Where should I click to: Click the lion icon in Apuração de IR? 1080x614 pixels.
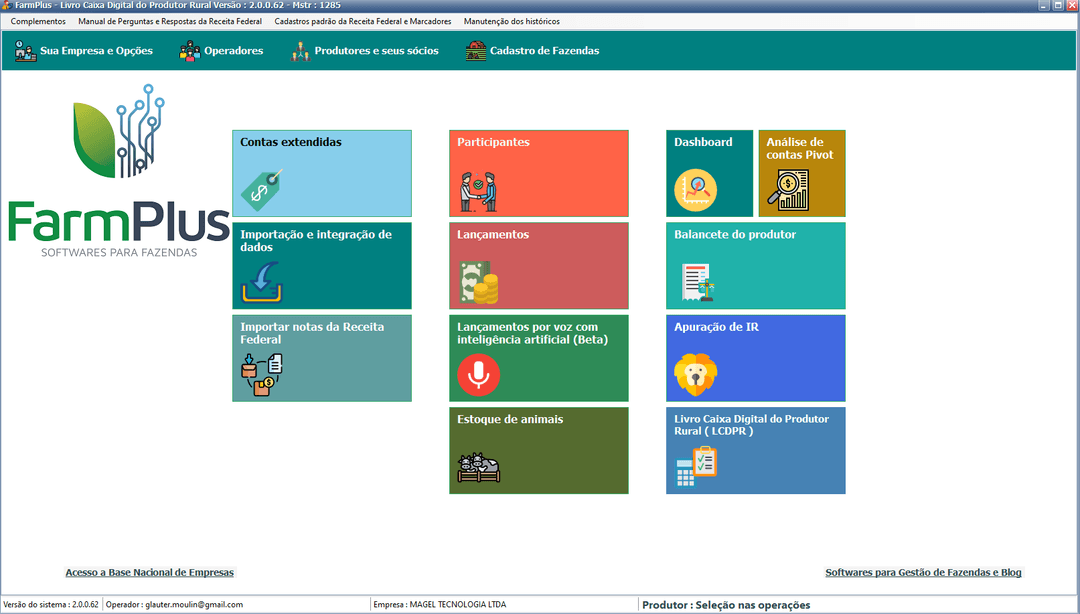(x=695, y=375)
